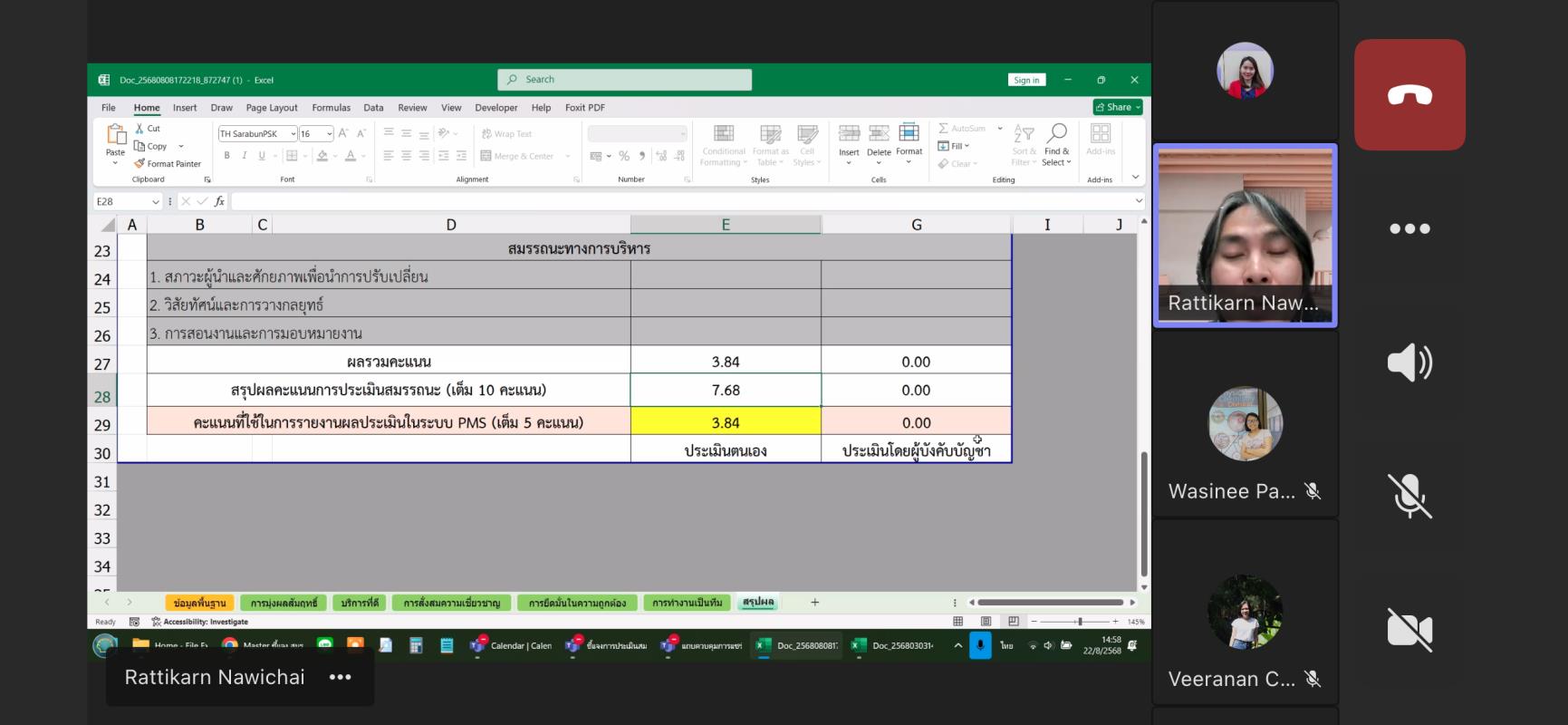This screenshot has height=725, width=1568.
Task: Expand the Name Box dropdown arrow
Action: (156, 202)
